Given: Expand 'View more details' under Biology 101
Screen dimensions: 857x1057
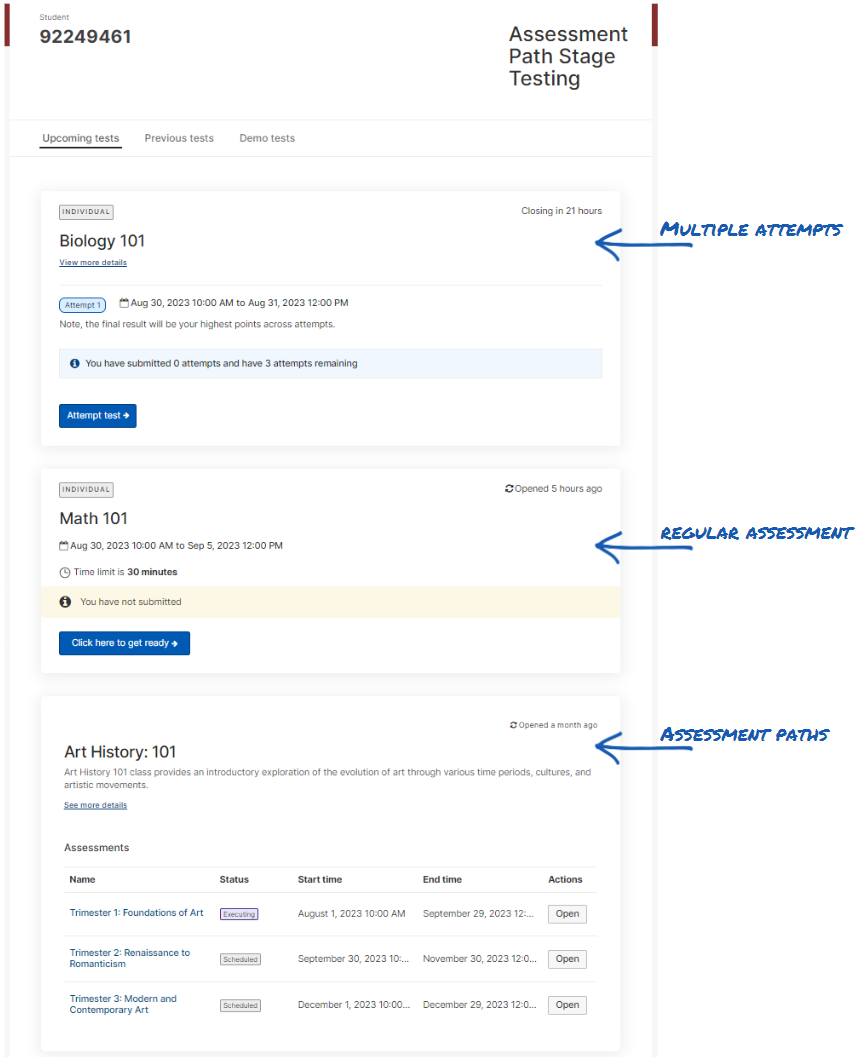Looking at the screenshot, I should [x=93, y=262].
